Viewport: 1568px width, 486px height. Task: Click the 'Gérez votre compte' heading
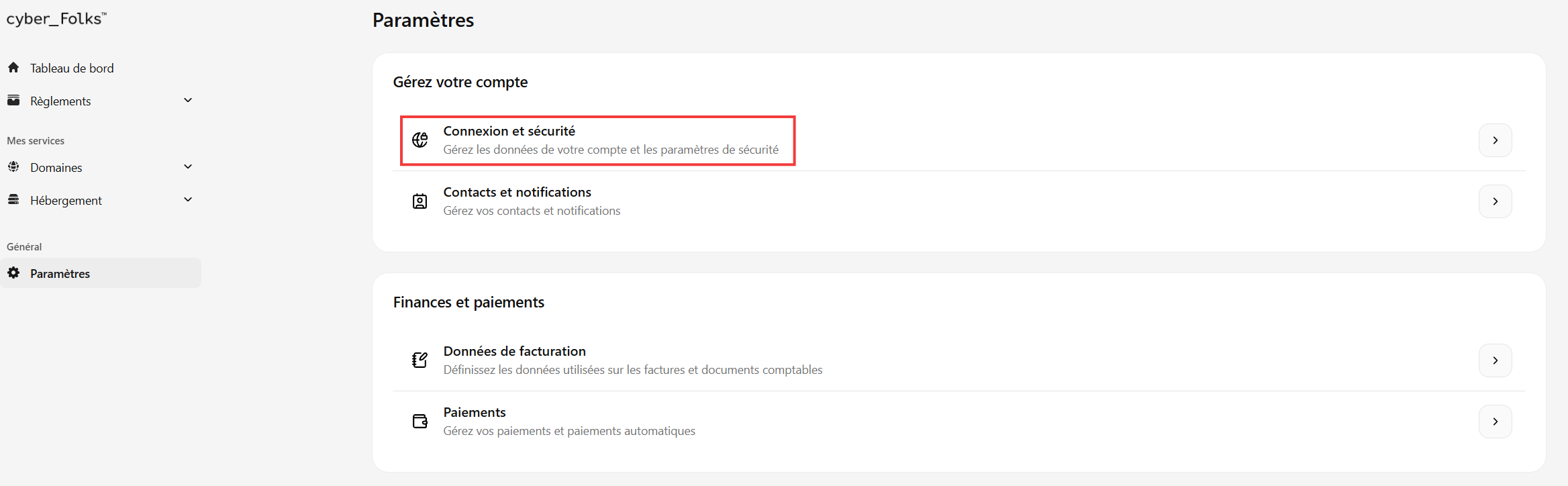point(460,82)
